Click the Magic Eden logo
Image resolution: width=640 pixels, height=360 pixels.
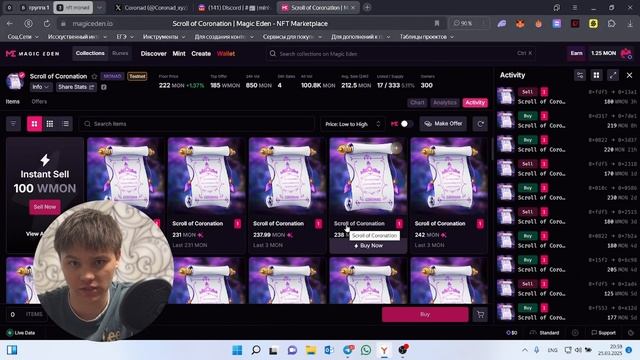point(33,53)
